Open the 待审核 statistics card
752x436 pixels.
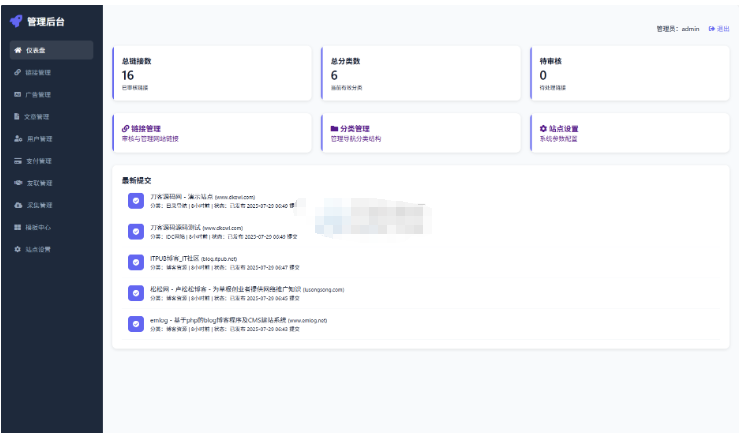(x=630, y=71)
